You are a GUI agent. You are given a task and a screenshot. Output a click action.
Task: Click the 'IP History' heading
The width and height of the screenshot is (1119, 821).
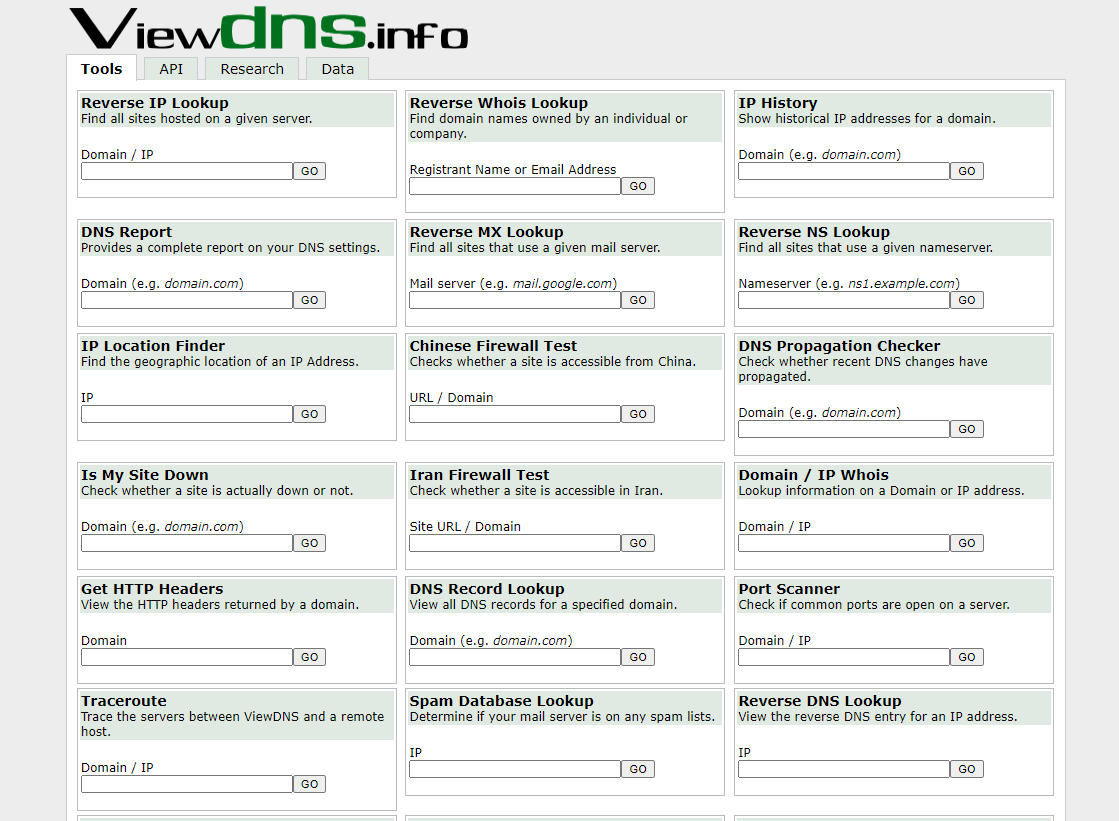pyautogui.click(x=778, y=103)
